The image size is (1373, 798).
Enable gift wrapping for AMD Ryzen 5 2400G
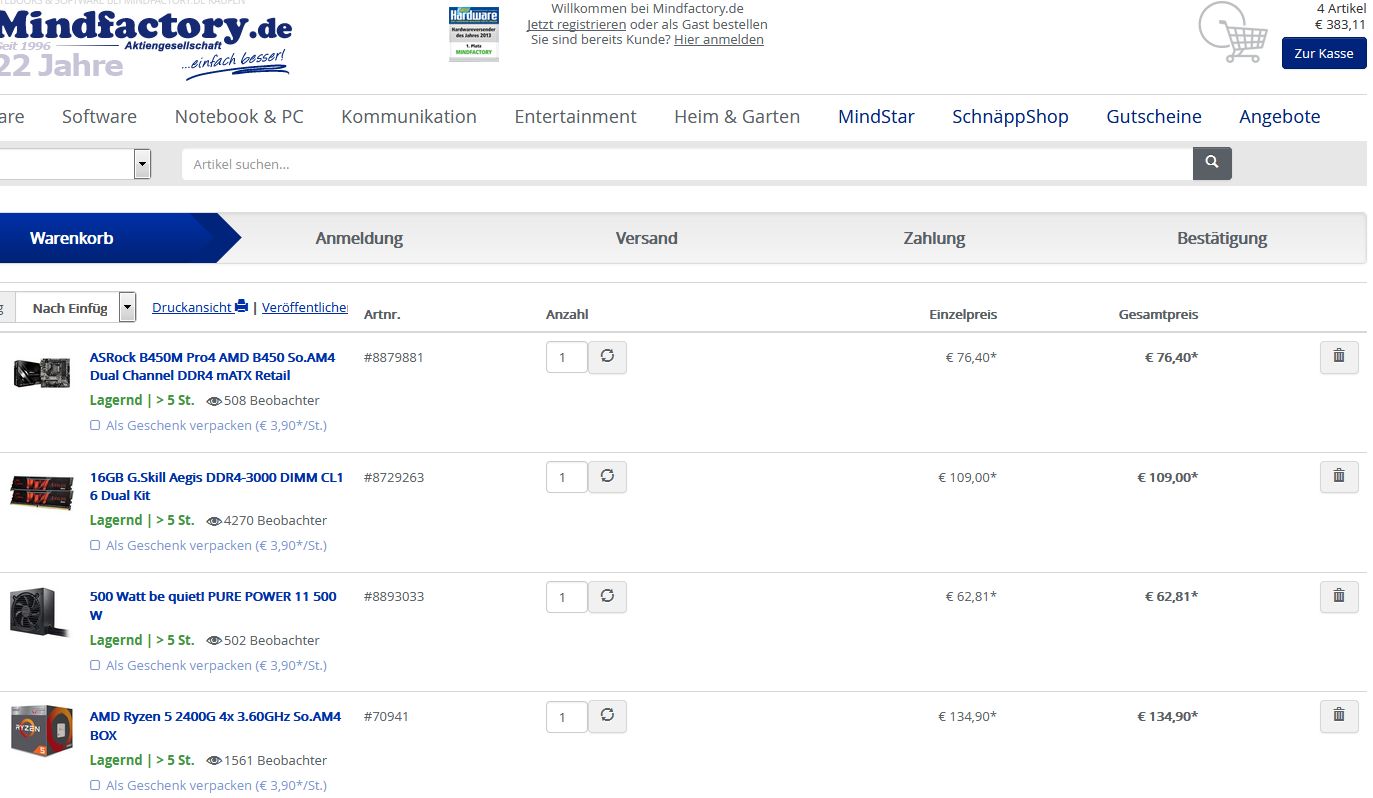click(x=95, y=785)
